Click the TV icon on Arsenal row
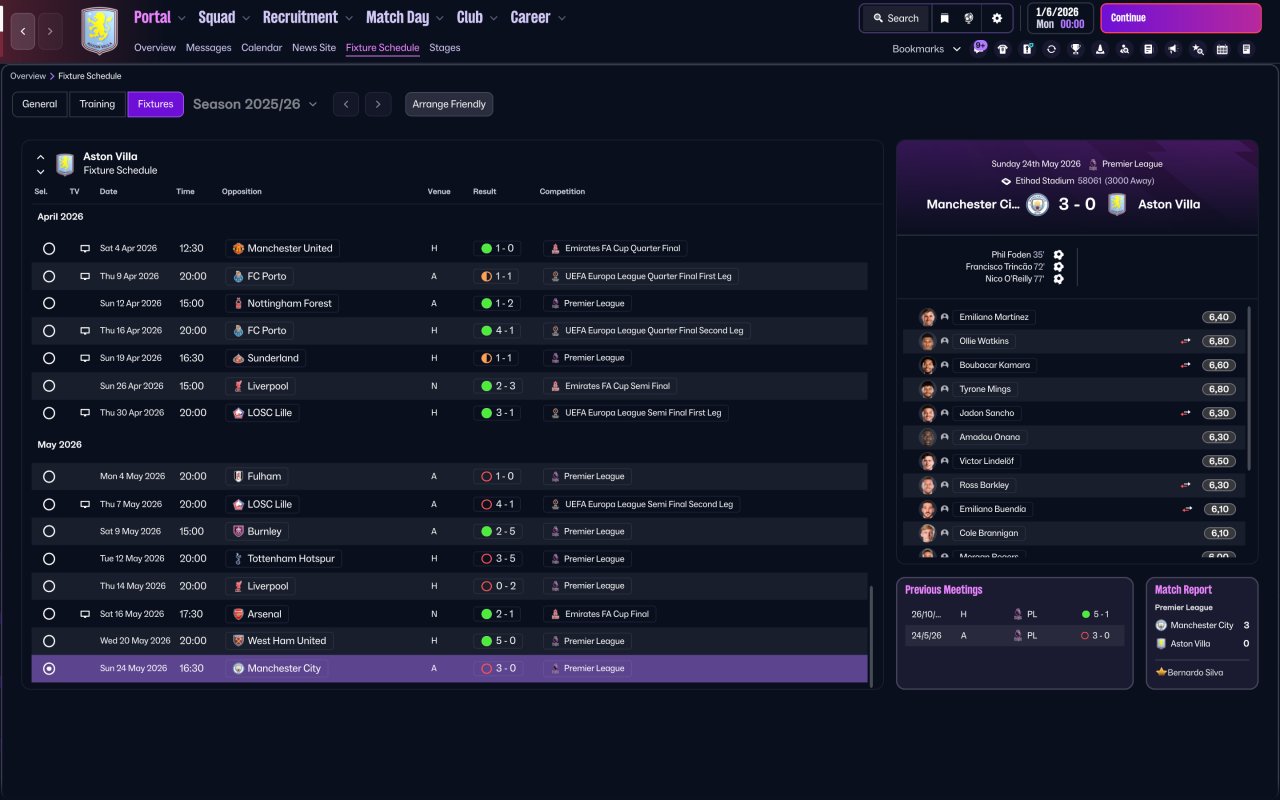 pyautogui.click(x=85, y=614)
